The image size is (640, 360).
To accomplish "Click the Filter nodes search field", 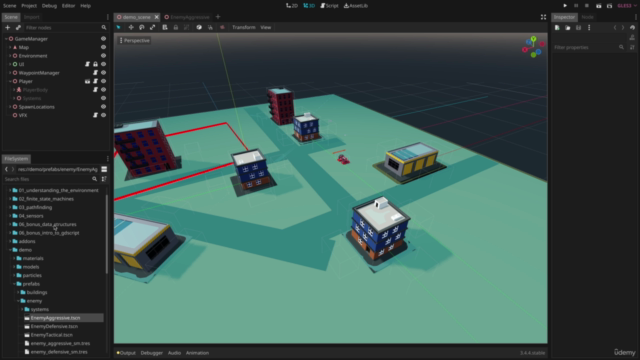I will [65, 27].
